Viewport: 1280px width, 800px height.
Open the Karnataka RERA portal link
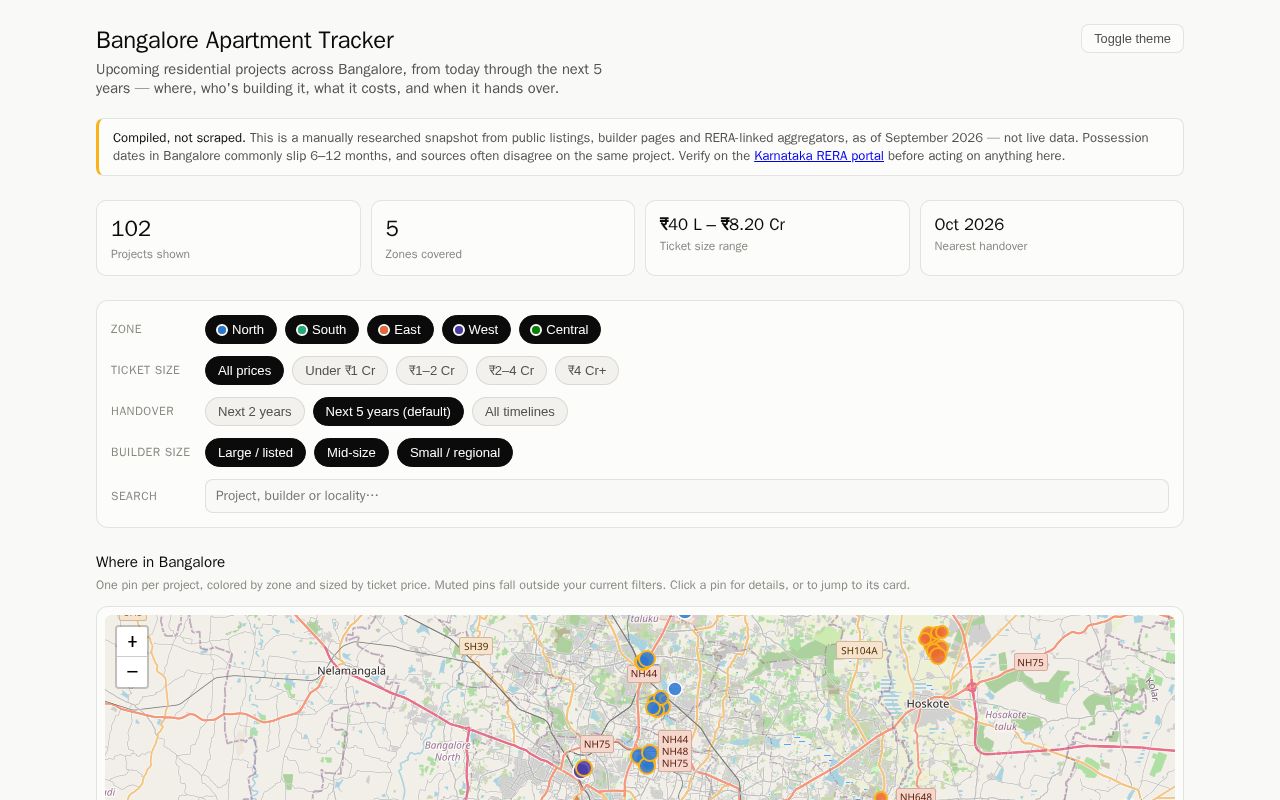click(819, 156)
